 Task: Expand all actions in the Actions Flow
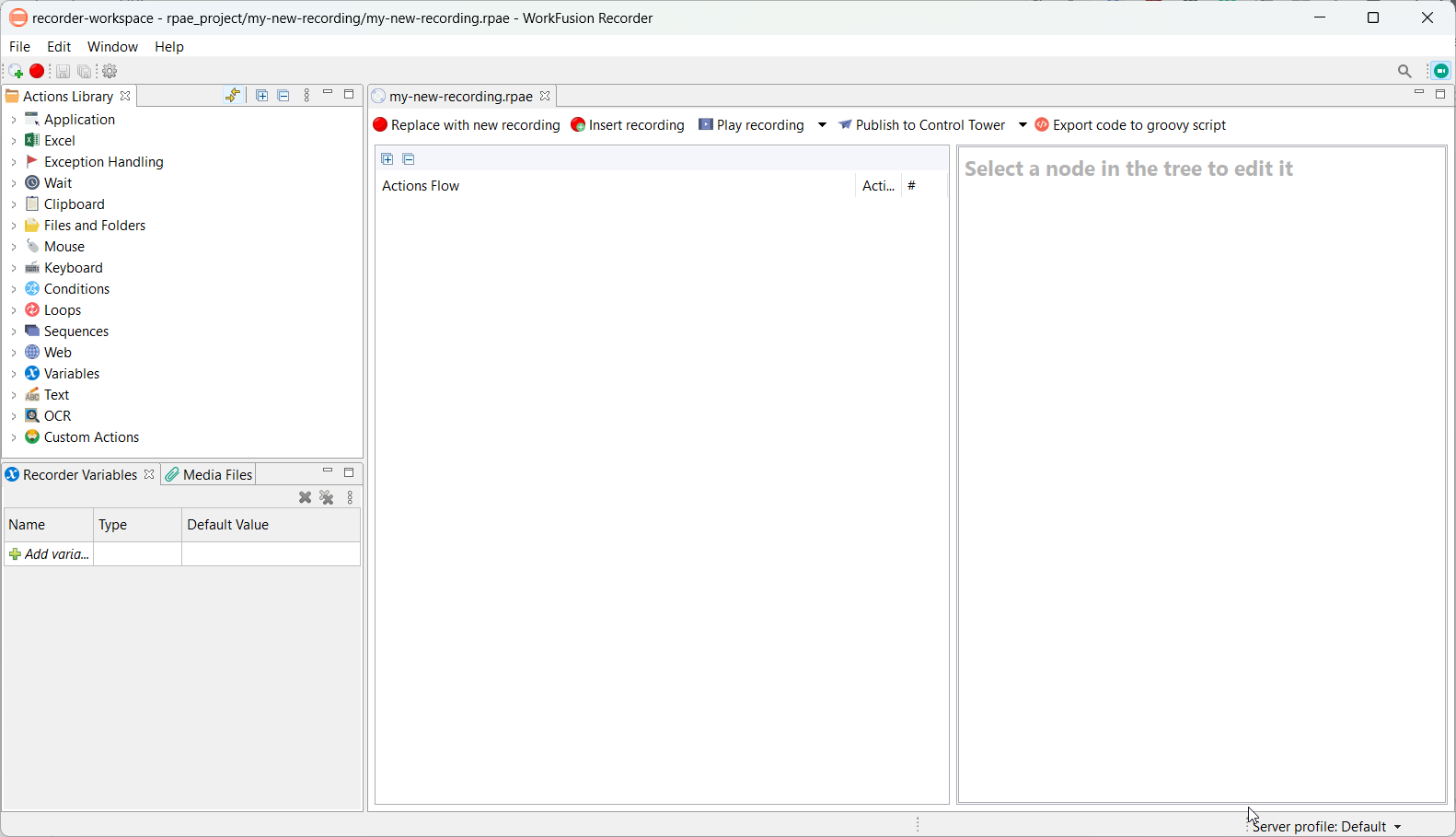387,159
